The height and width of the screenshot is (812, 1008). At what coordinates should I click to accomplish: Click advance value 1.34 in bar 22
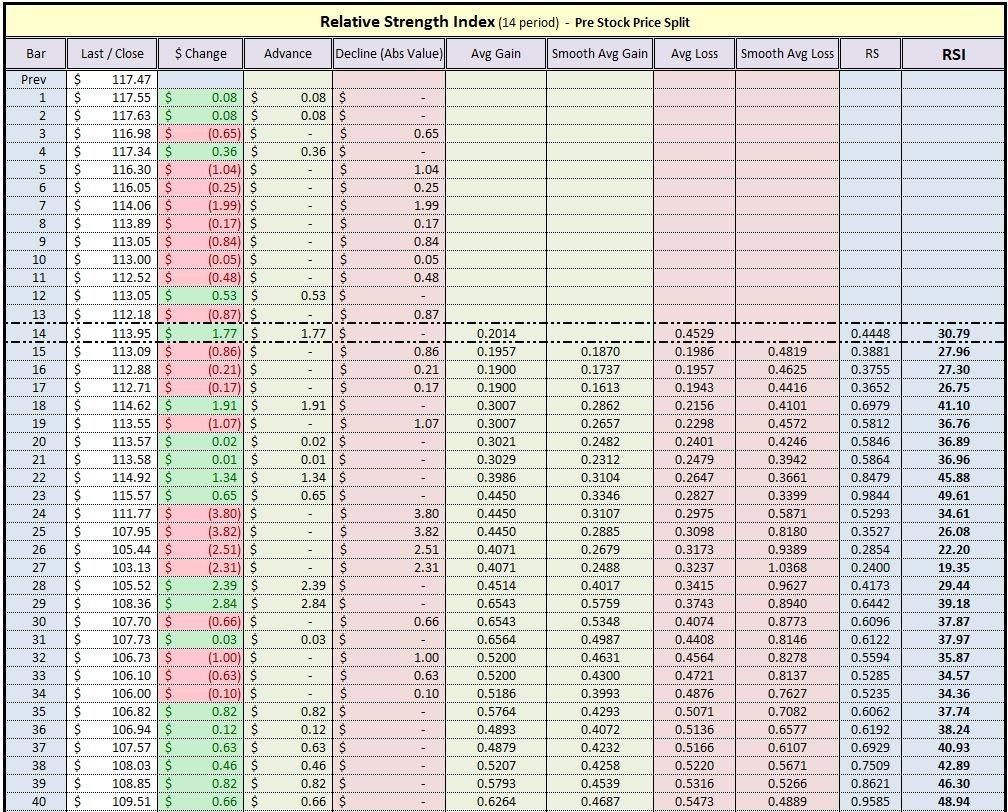point(287,478)
